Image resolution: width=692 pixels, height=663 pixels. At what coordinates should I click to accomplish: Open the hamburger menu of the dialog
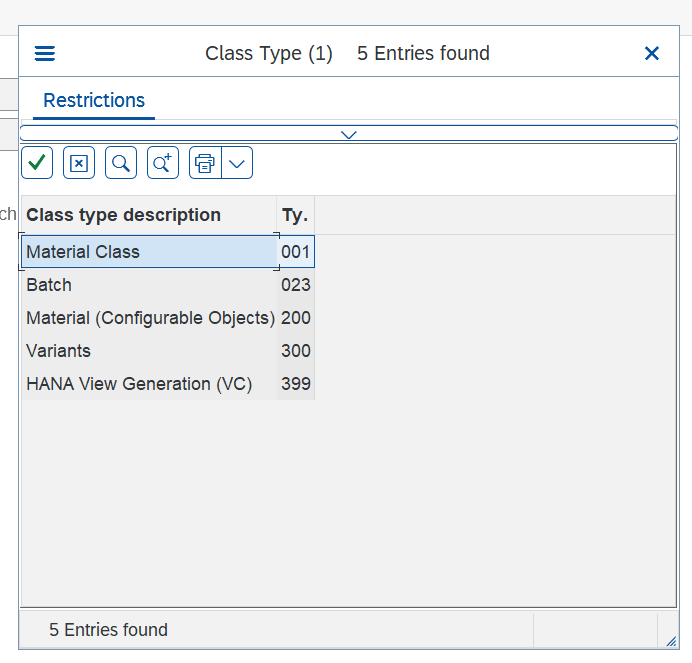pyautogui.click(x=45, y=54)
